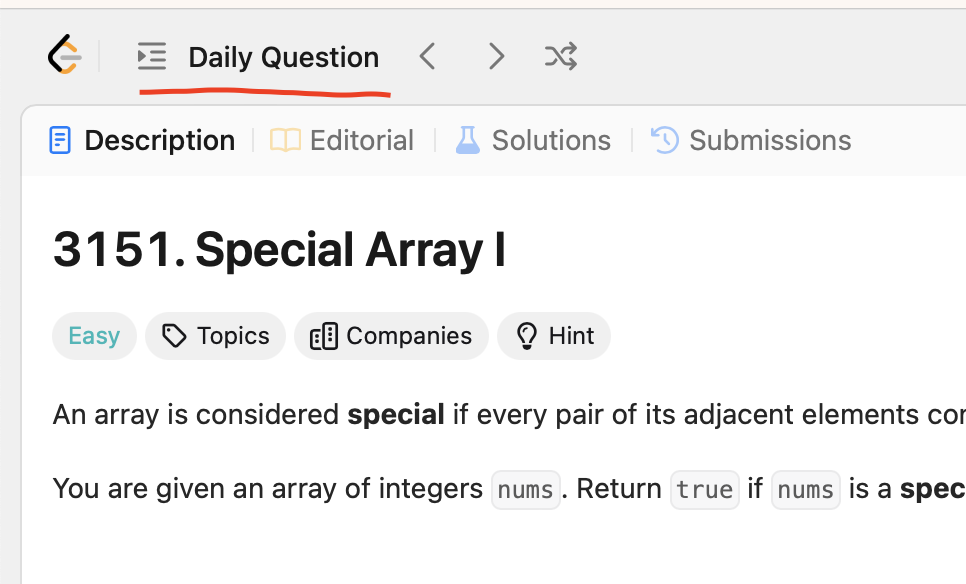Expand the Topics tag button
This screenshot has width=966, height=584.
click(216, 336)
